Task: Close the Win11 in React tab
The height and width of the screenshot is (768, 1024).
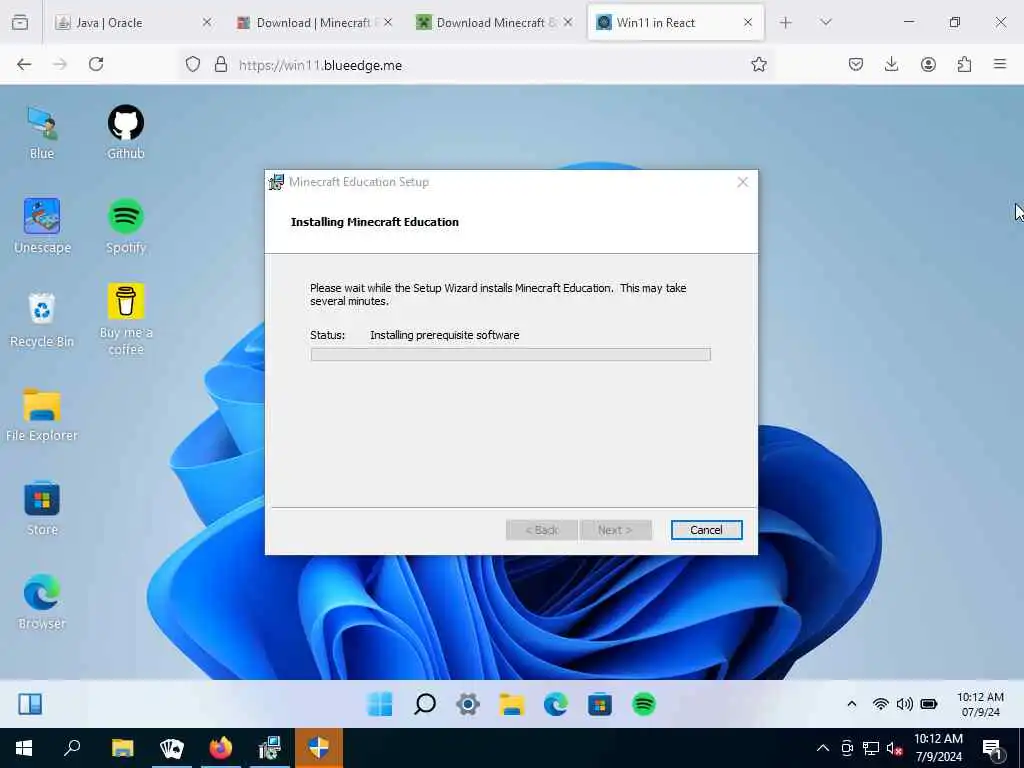Action: point(748,22)
